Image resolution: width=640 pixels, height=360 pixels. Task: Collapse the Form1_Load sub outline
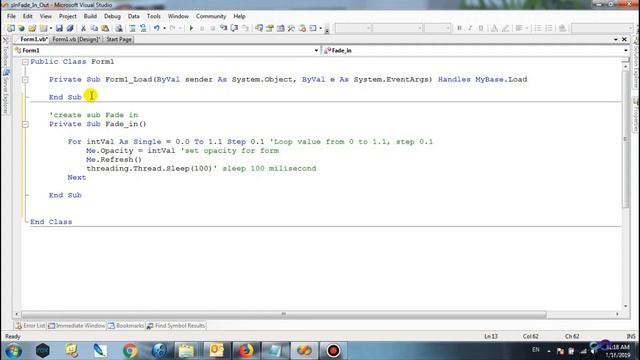(25, 80)
